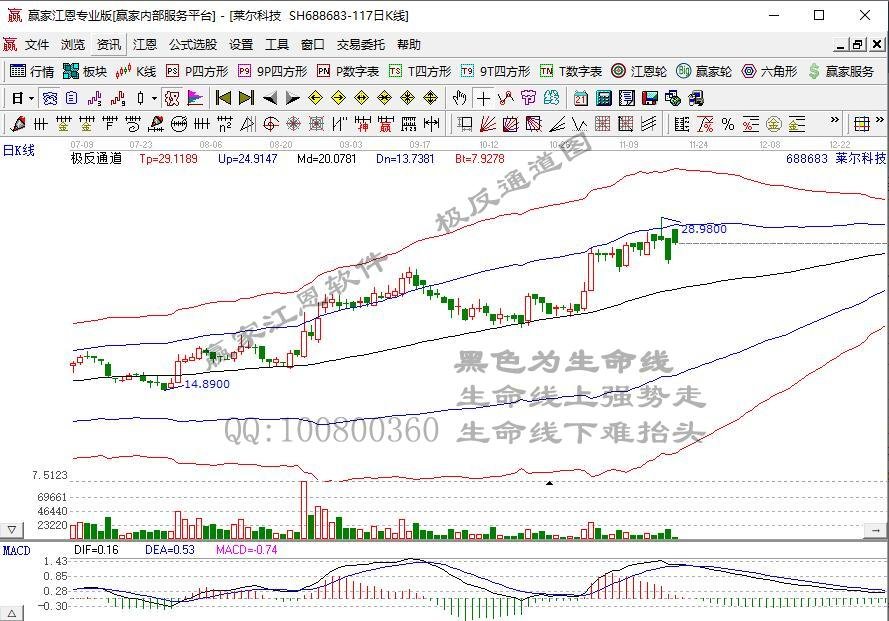Switch to K线 chart view
The width and height of the screenshot is (889, 621).
[x=136, y=71]
